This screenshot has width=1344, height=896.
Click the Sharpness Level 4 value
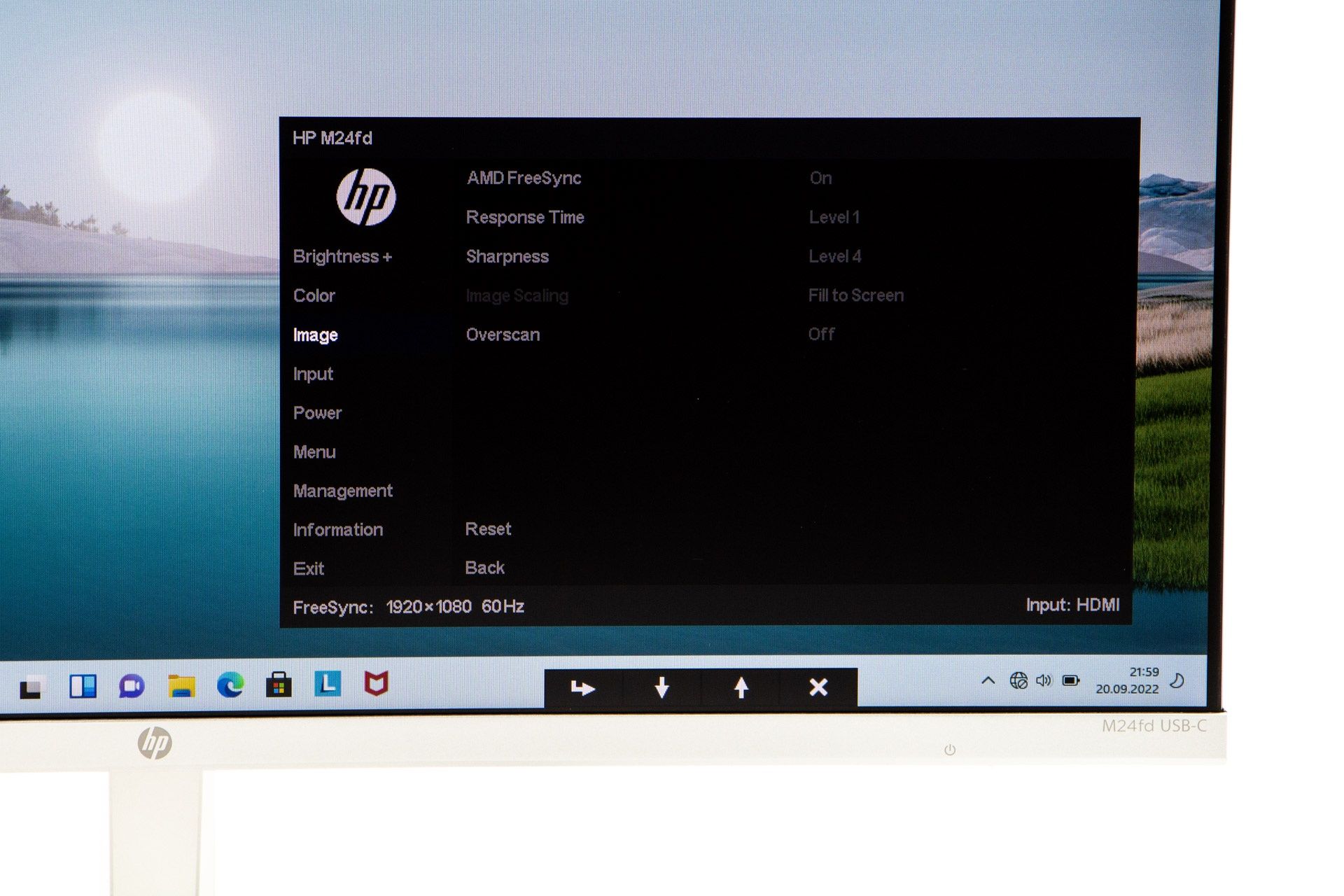pyautogui.click(x=834, y=256)
